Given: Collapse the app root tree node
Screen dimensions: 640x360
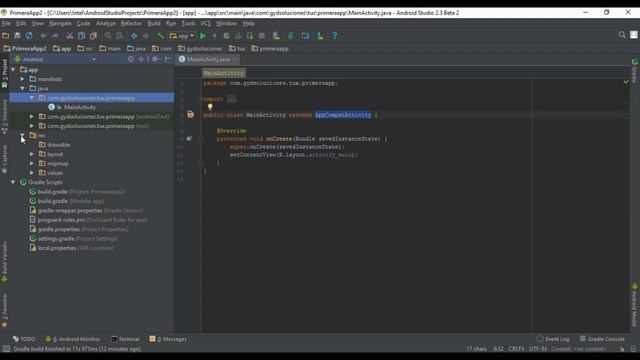Looking at the screenshot, I should pos(13,70).
